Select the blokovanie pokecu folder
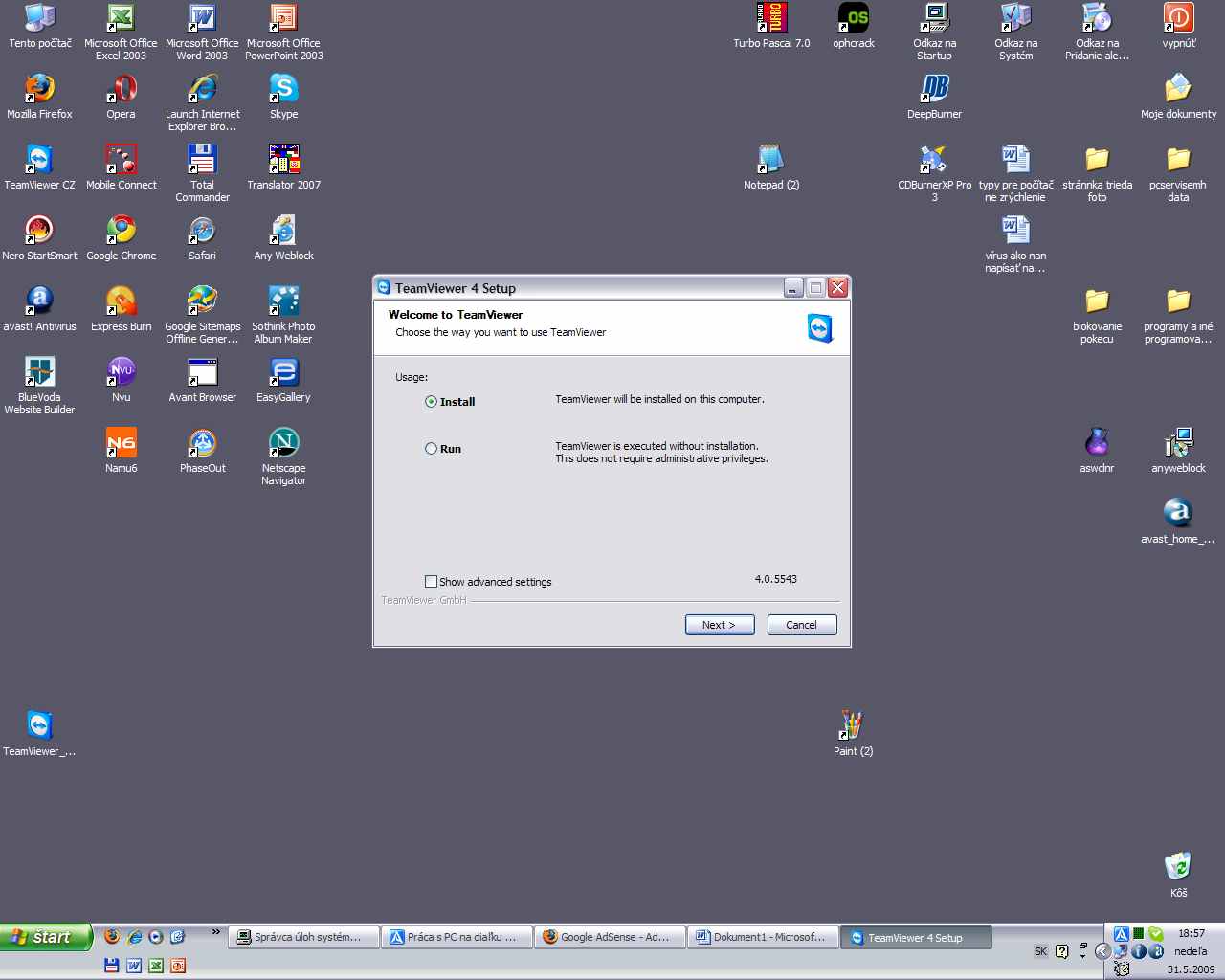This screenshot has width=1225, height=980. (1097, 315)
